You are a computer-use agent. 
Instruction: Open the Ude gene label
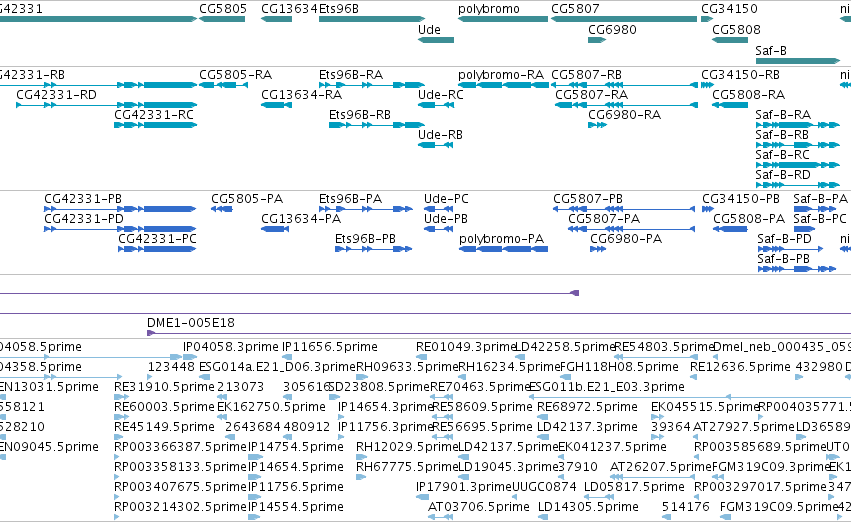click(x=429, y=30)
